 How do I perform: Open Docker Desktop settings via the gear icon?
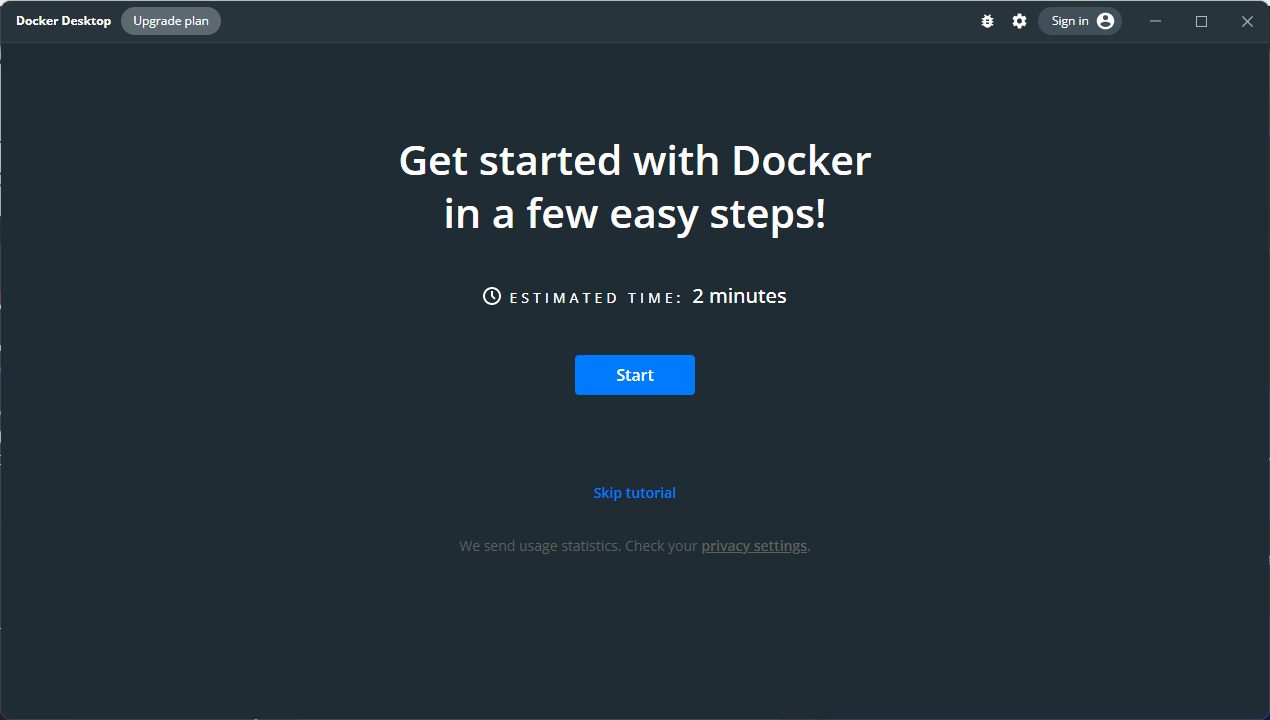1019,20
